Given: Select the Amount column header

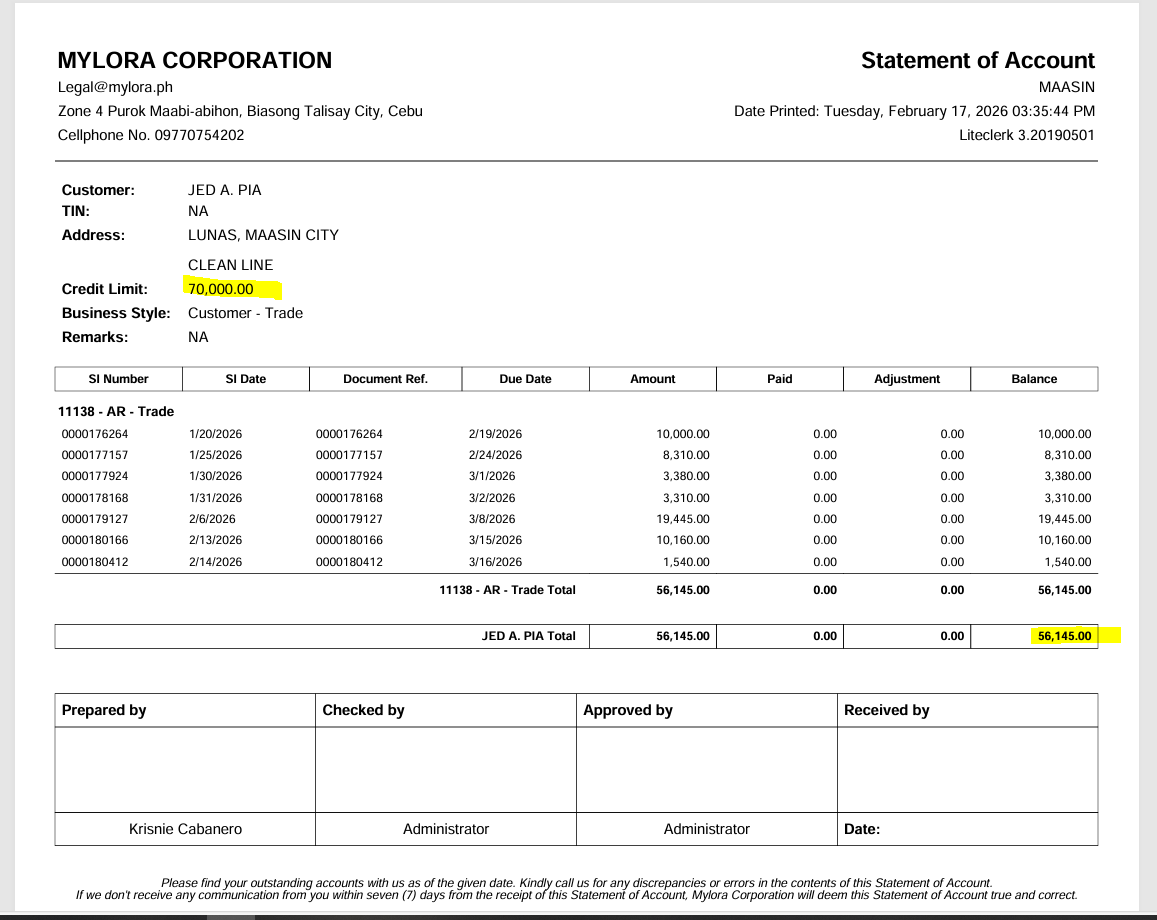Looking at the screenshot, I should (652, 379).
